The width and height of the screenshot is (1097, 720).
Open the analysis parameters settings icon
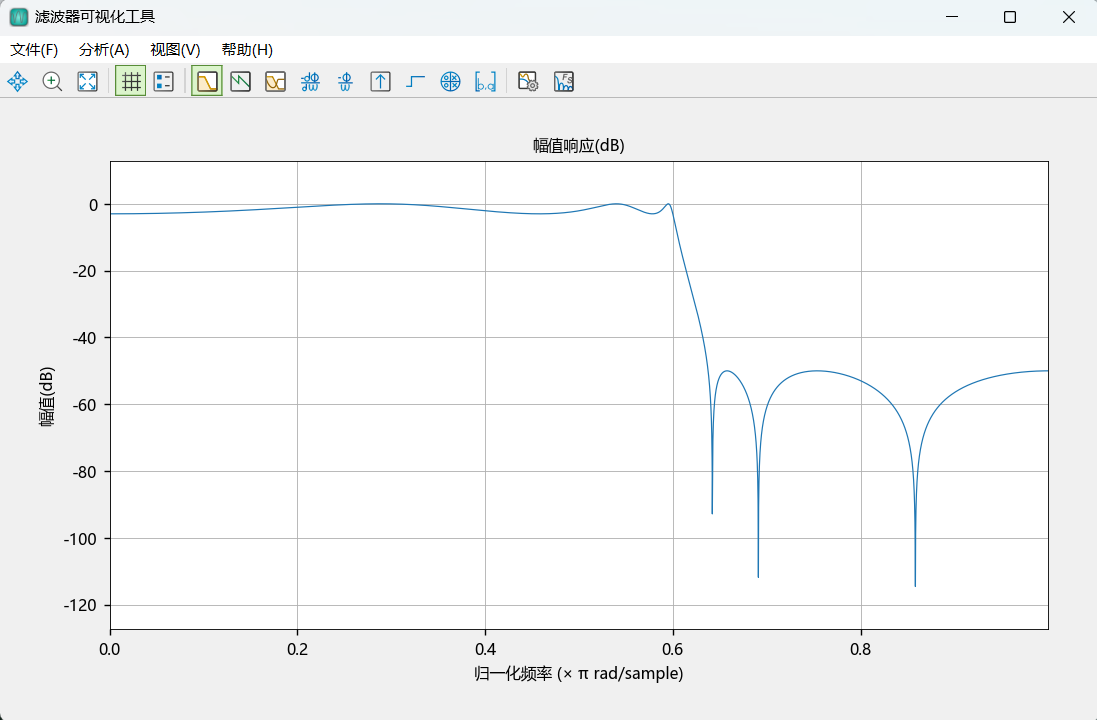tap(529, 82)
